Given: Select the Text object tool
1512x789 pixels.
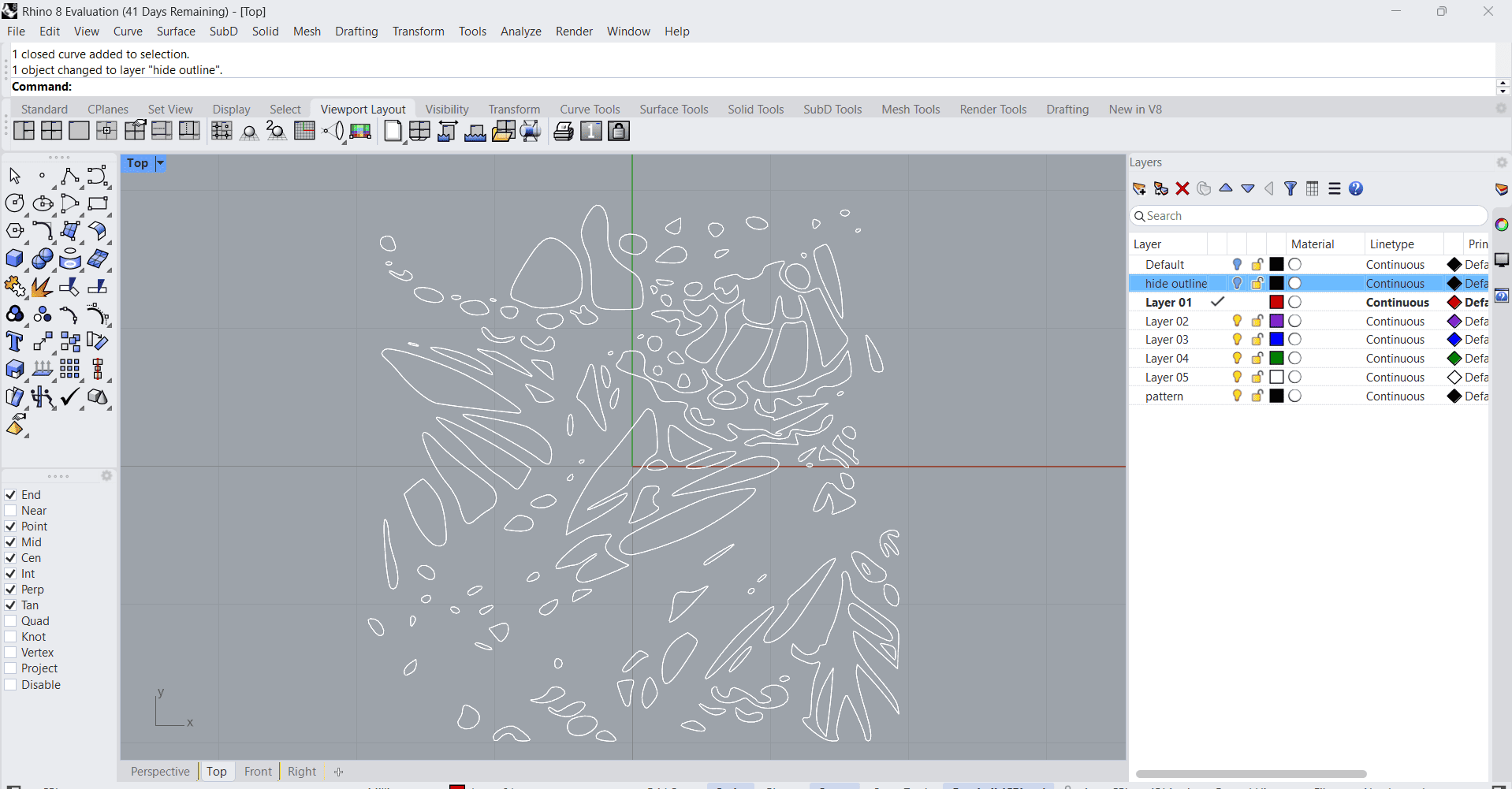Looking at the screenshot, I should pyautogui.click(x=14, y=341).
